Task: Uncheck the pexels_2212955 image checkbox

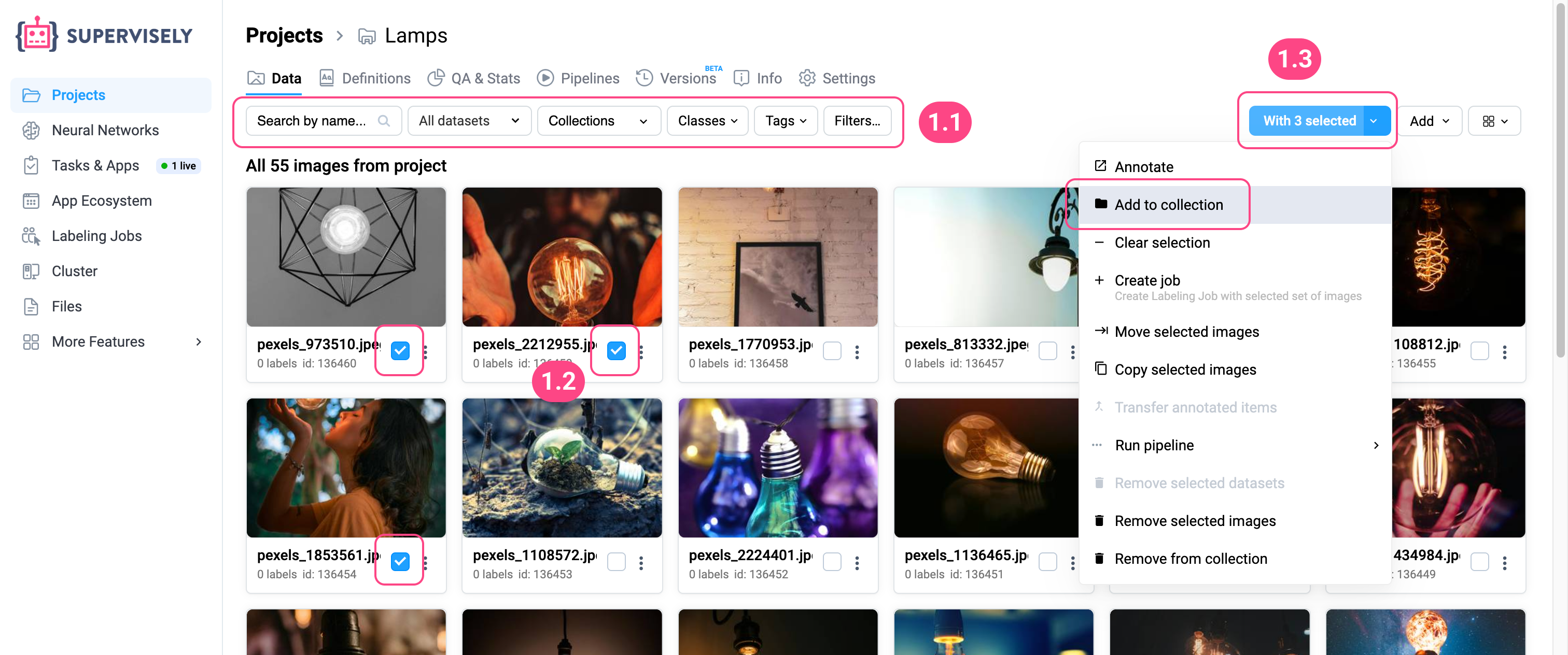Action: (616, 351)
